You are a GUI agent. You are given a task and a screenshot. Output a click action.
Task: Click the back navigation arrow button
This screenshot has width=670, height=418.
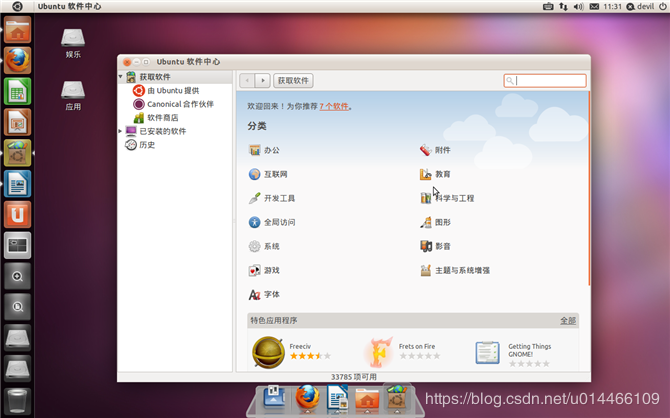247,80
